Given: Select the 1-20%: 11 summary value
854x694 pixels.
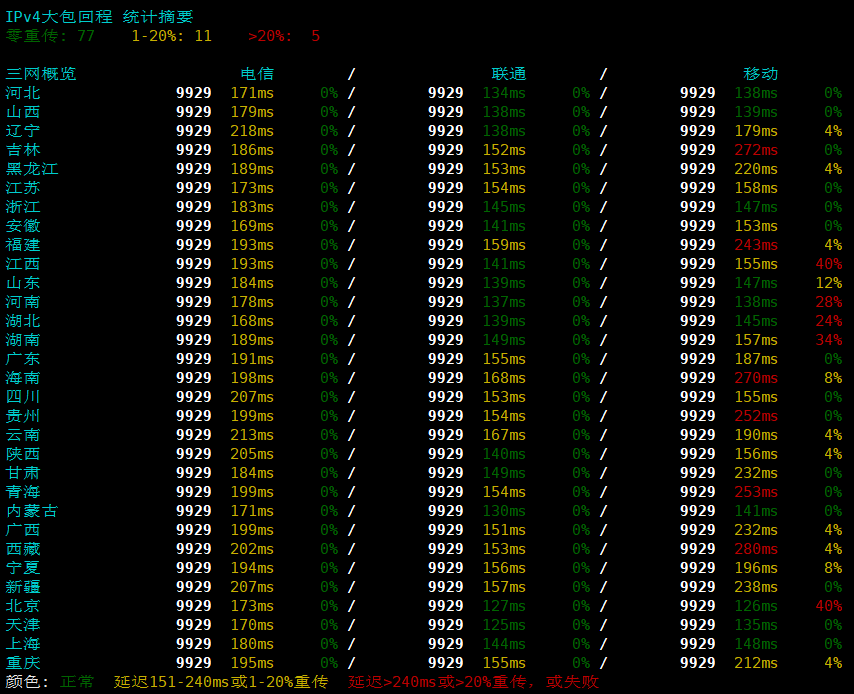Looking at the screenshot, I should pyautogui.click(x=172, y=36).
